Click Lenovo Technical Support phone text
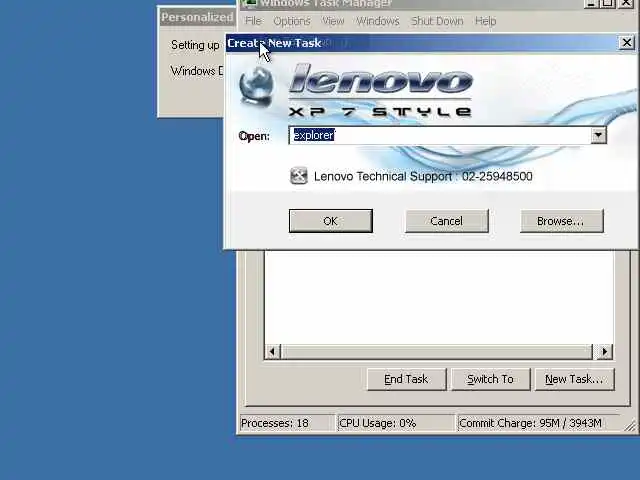 pyautogui.click(x=423, y=176)
